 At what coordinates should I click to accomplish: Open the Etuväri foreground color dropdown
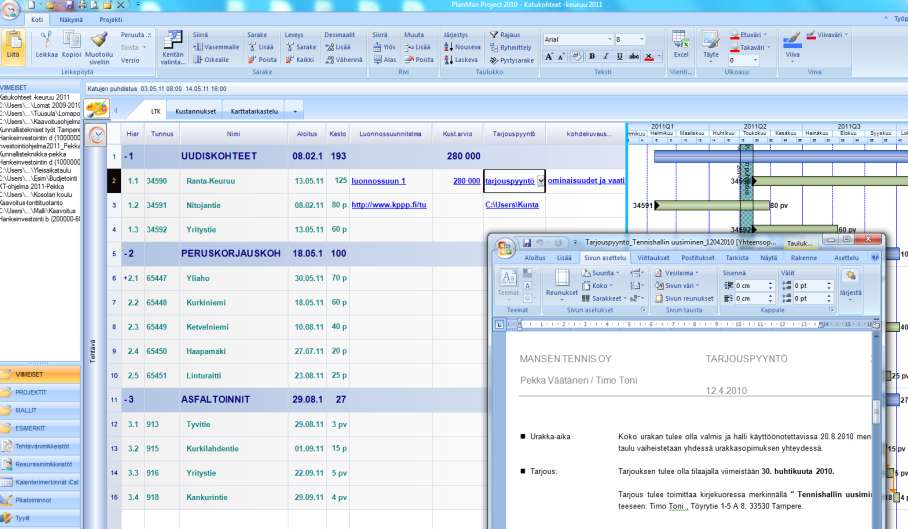click(748, 35)
